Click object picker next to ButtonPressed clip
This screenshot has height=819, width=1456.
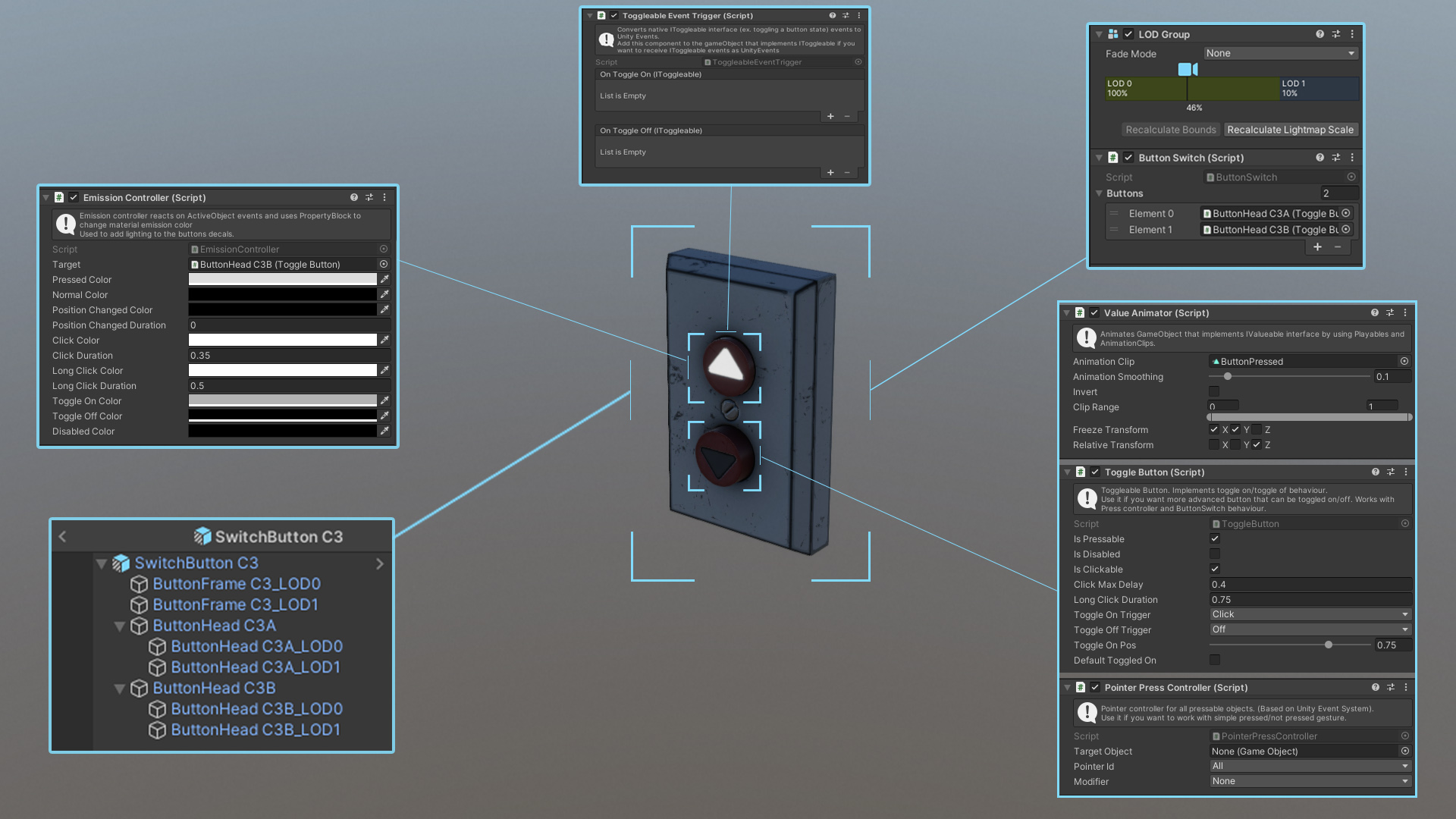(1404, 362)
